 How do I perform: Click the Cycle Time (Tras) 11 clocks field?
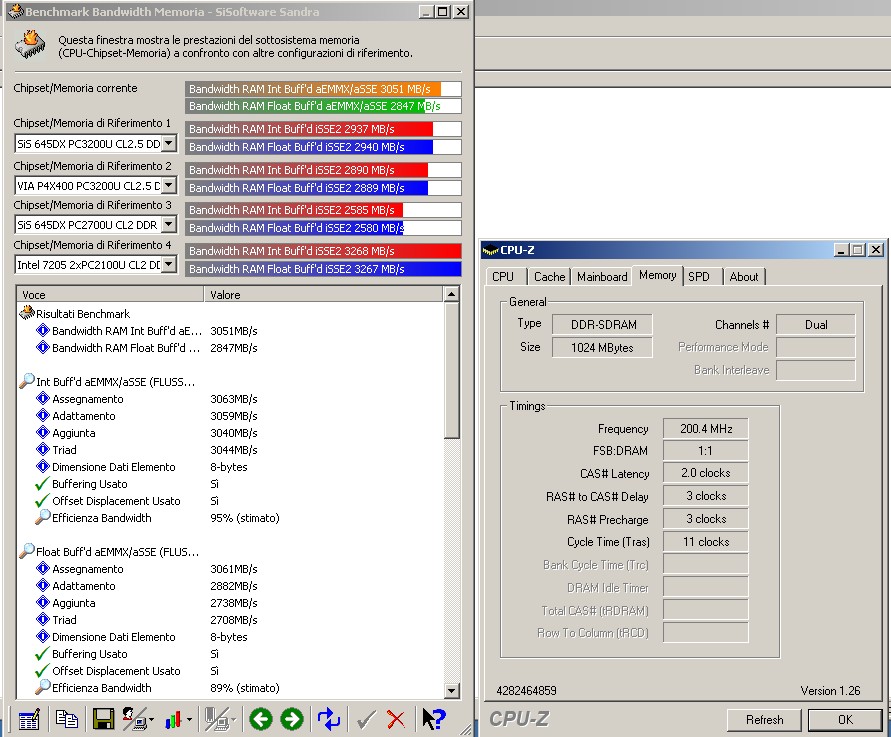point(706,542)
